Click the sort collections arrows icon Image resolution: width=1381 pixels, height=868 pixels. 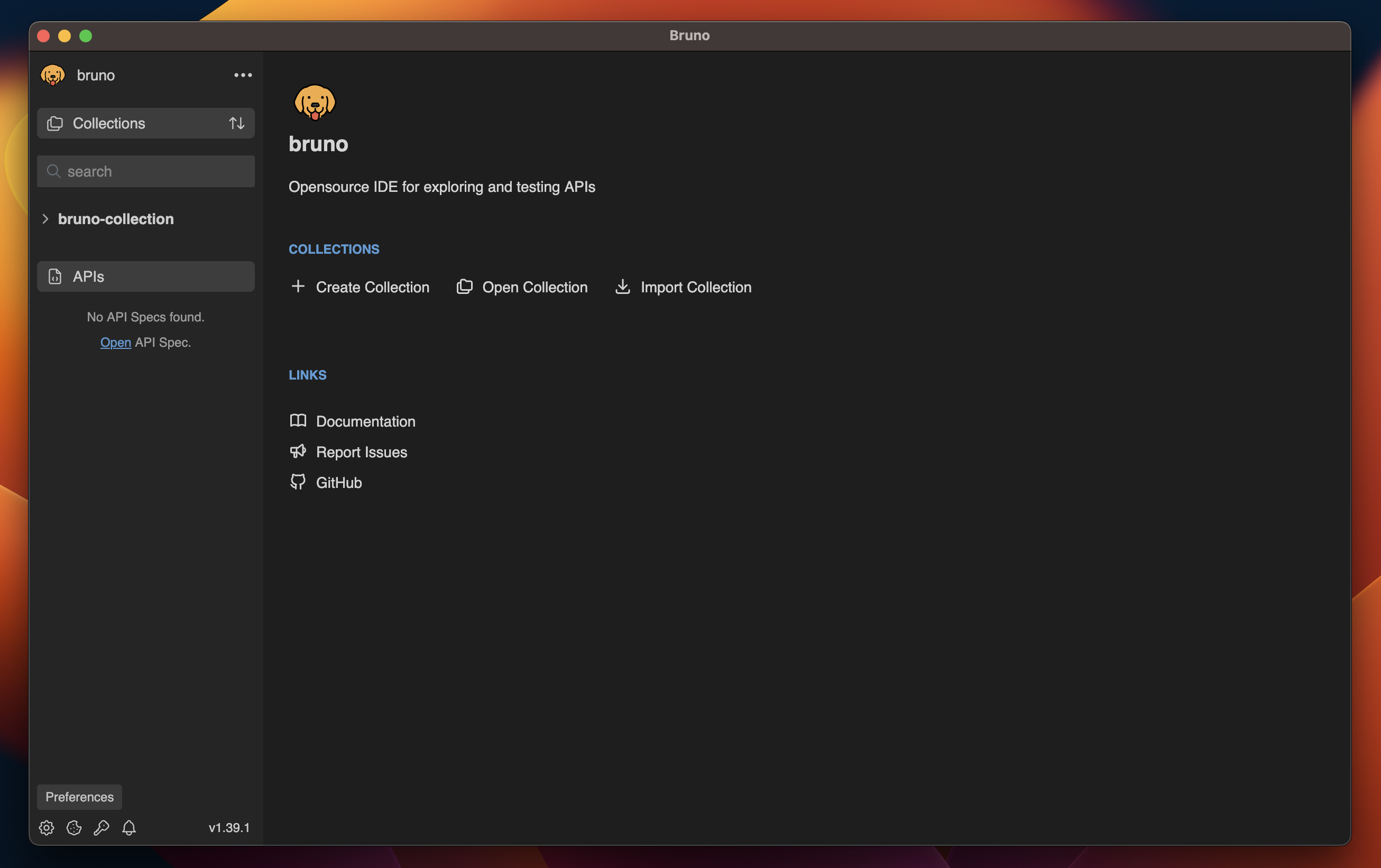point(237,123)
